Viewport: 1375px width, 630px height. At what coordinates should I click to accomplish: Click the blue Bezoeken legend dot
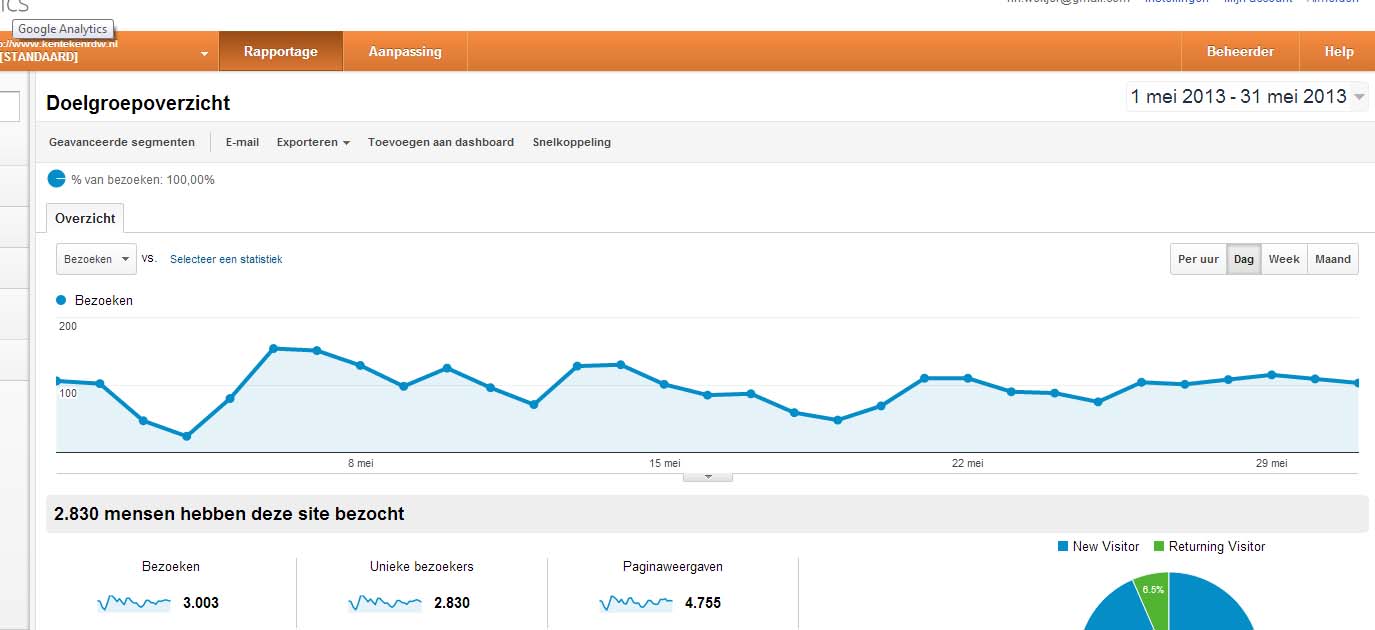coord(61,300)
